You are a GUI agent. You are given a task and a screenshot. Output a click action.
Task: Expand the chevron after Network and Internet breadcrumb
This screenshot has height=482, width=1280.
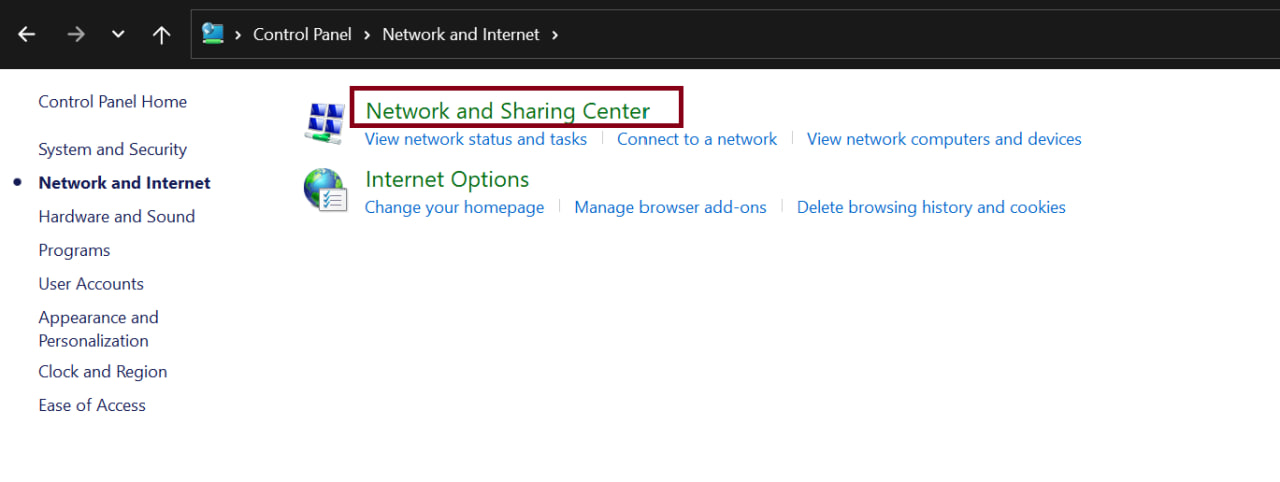click(x=555, y=34)
